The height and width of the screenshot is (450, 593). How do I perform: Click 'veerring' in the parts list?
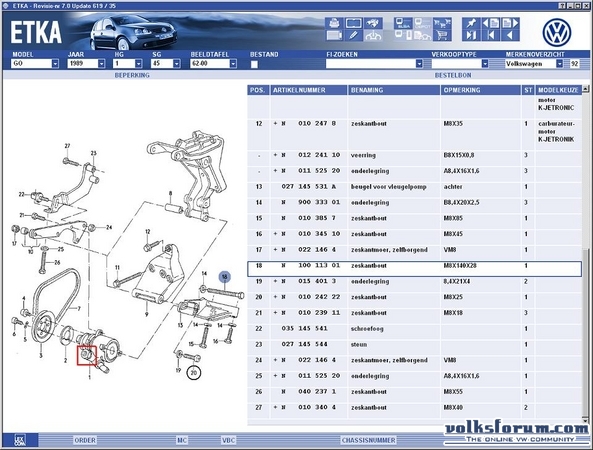[363, 155]
